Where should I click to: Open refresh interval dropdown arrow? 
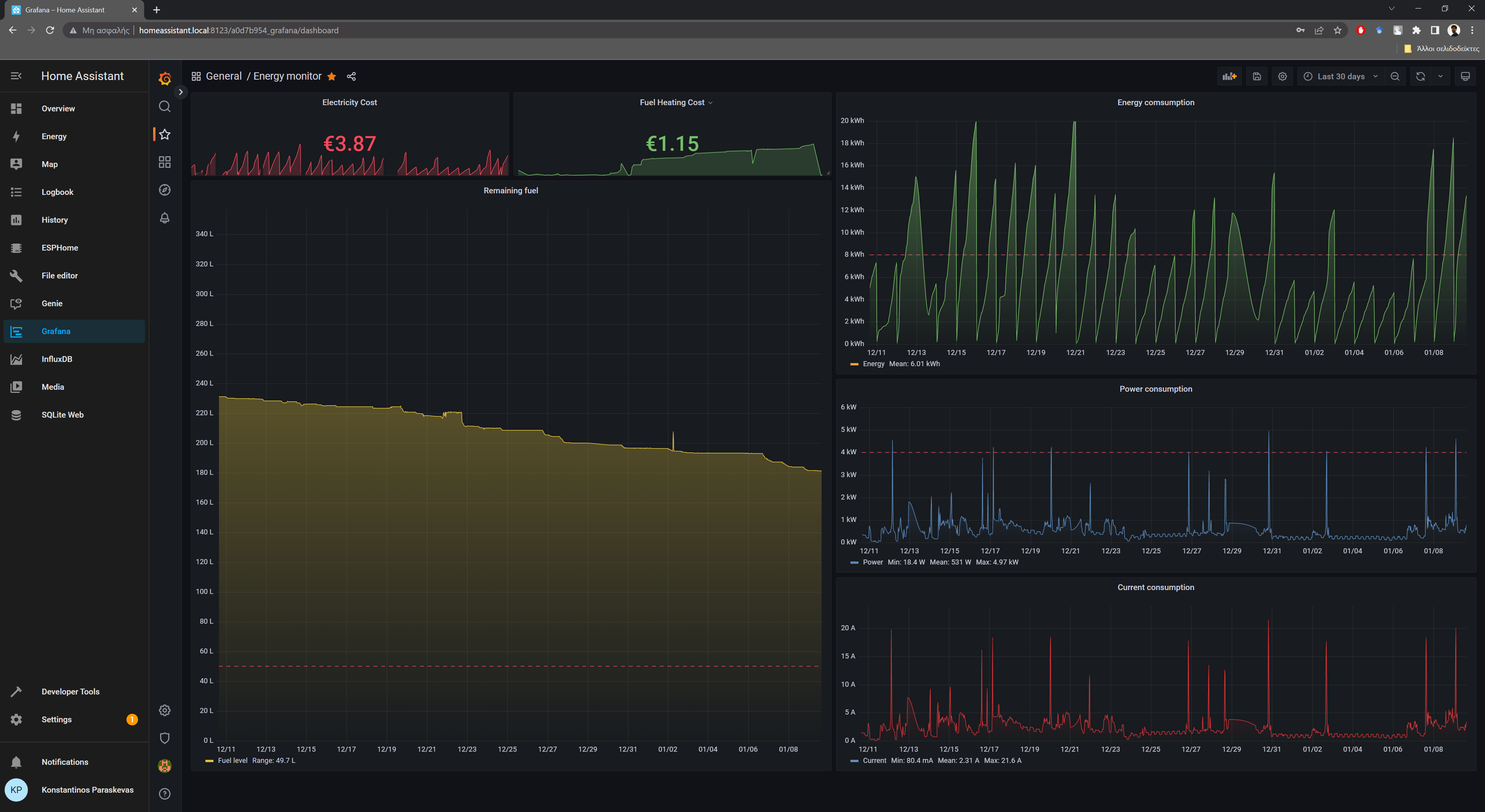[1440, 76]
